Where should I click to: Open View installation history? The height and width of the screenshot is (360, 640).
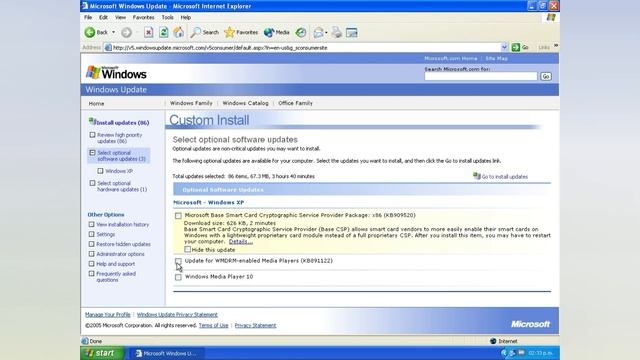[122, 224]
